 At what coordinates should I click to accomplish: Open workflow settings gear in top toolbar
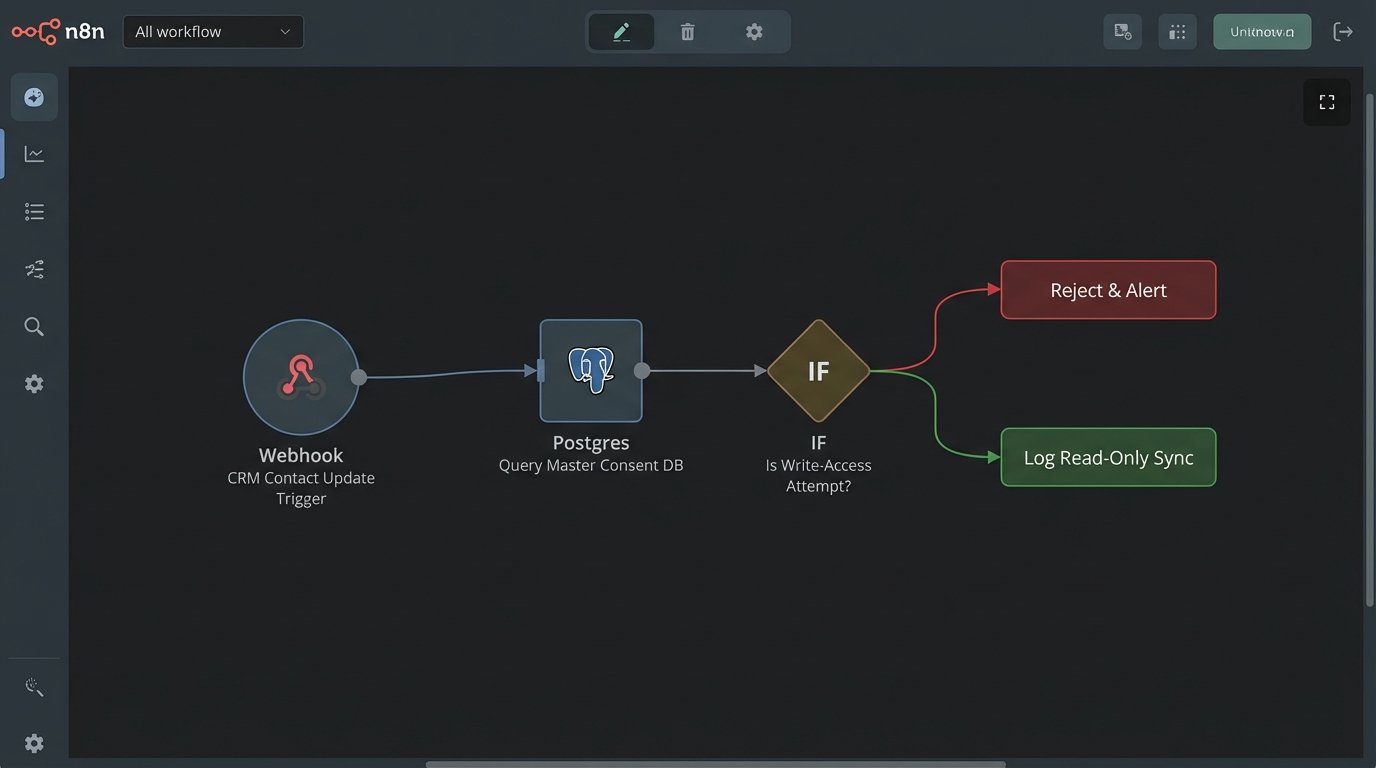click(x=754, y=32)
